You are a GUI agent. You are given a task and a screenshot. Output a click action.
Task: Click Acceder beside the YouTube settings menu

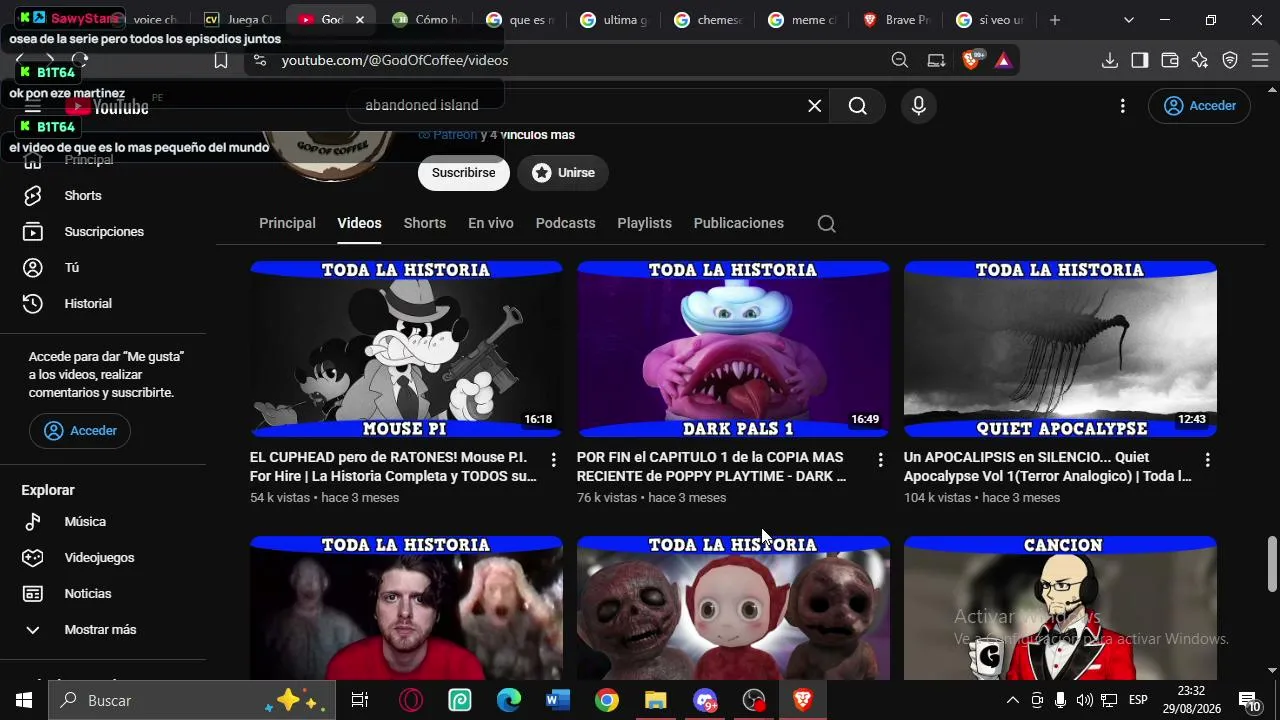coord(1199,106)
